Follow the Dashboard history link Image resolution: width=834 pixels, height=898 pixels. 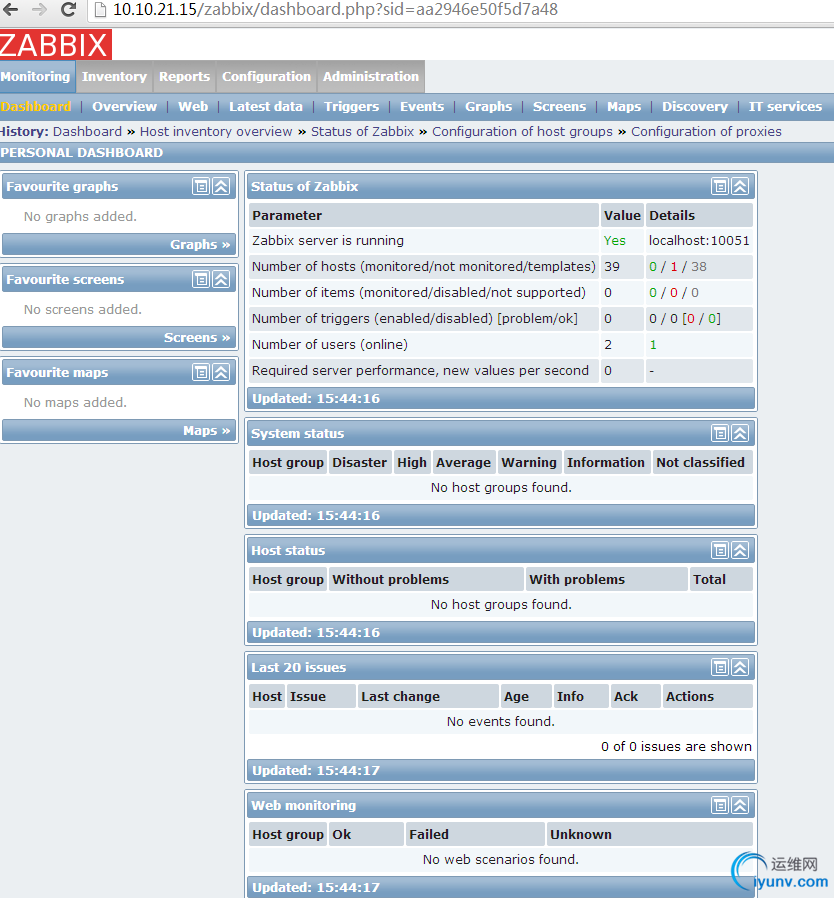[x=88, y=132]
